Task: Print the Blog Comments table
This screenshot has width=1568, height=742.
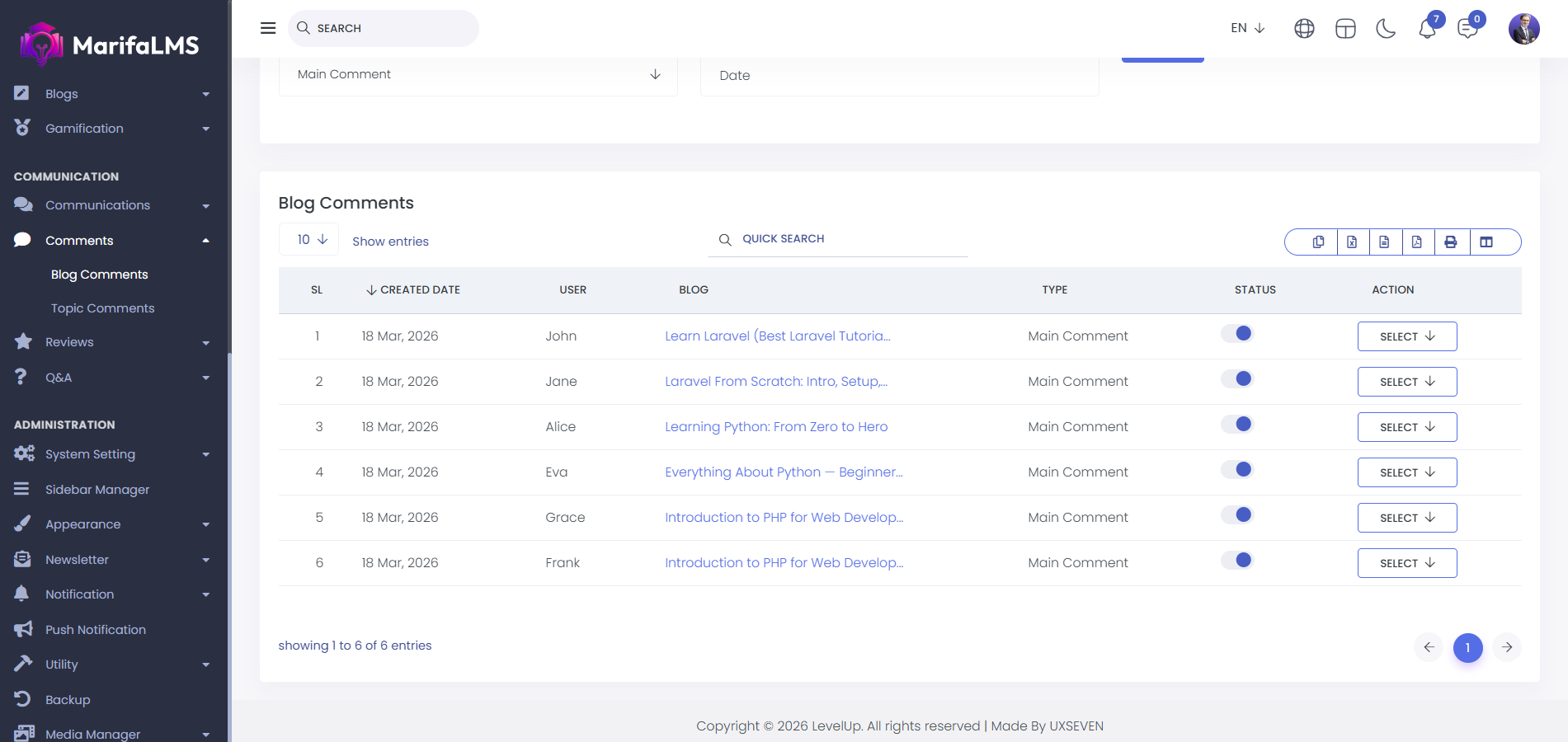Action: tap(1450, 242)
